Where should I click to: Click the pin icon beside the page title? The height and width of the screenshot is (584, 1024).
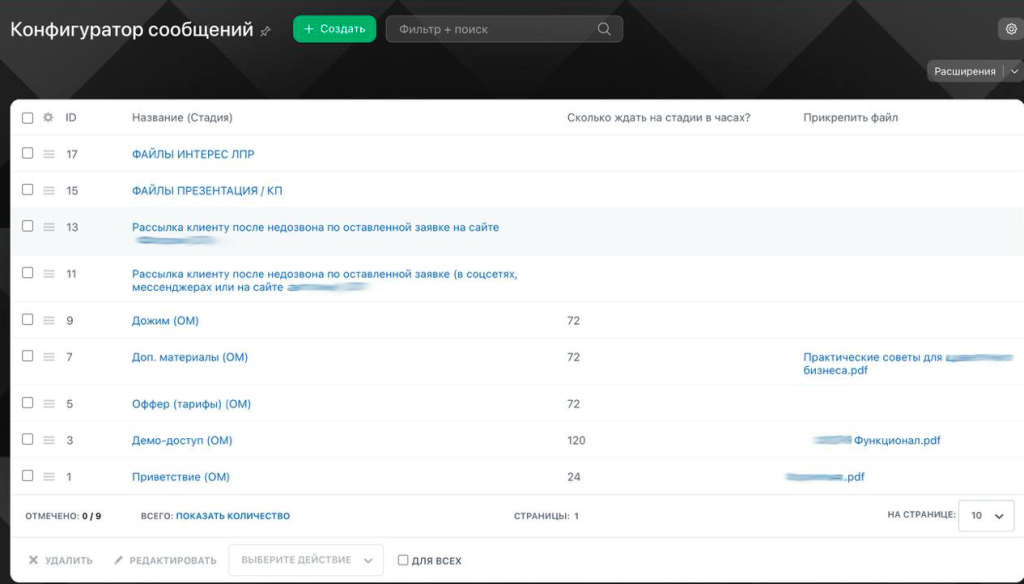[x=265, y=31]
